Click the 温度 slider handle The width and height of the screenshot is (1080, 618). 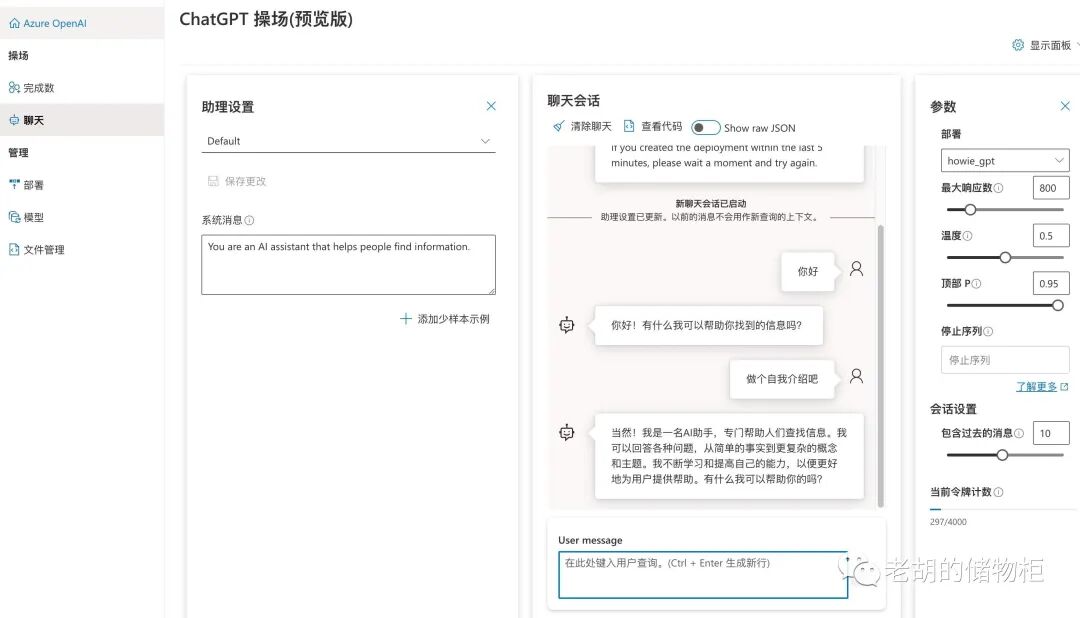click(x=1006, y=257)
